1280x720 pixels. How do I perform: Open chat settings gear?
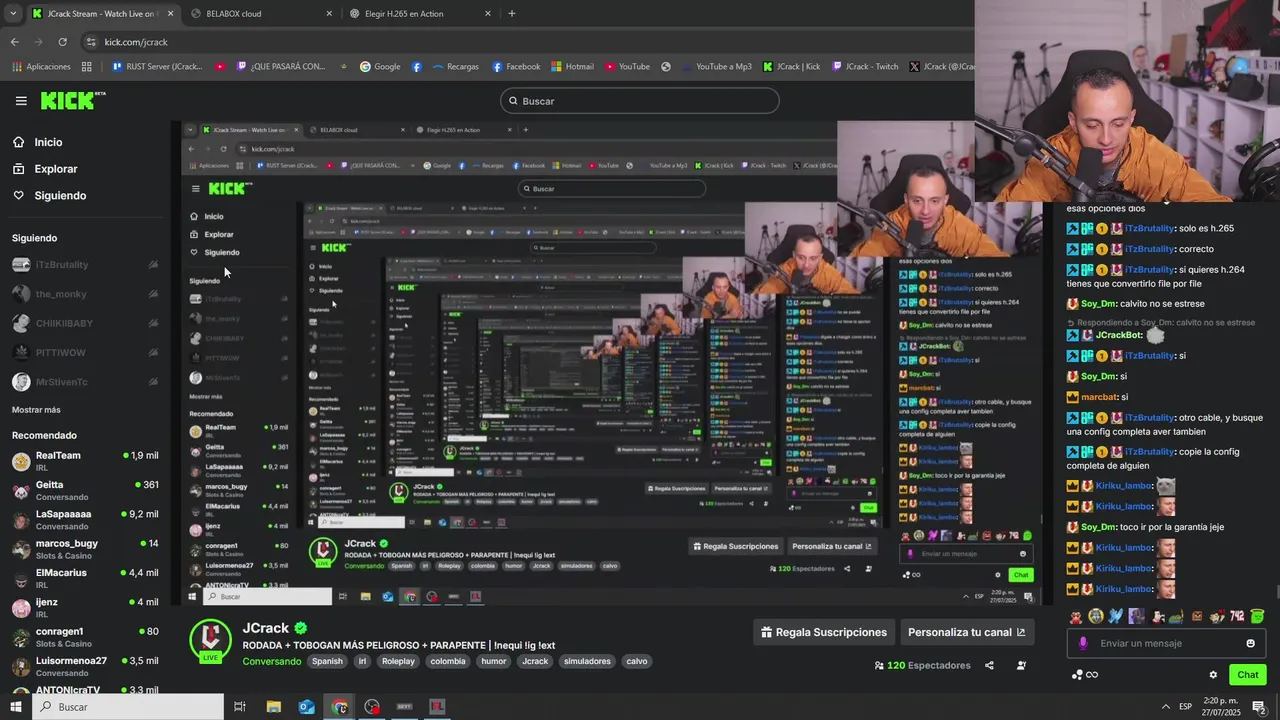click(x=1213, y=675)
